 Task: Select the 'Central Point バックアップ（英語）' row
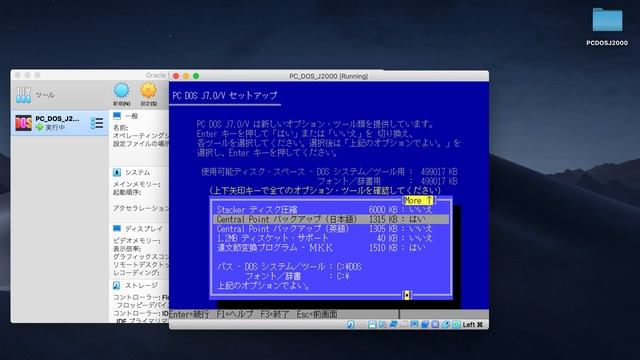coord(331,229)
